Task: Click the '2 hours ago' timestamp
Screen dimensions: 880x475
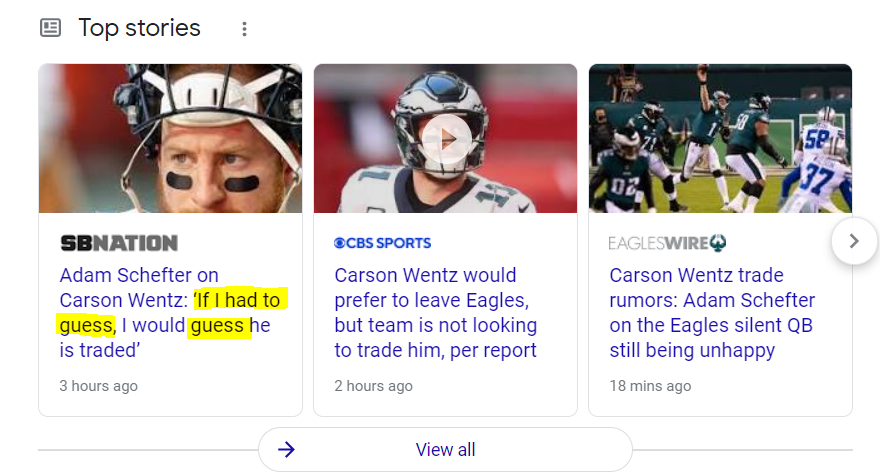Action: [x=373, y=386]
